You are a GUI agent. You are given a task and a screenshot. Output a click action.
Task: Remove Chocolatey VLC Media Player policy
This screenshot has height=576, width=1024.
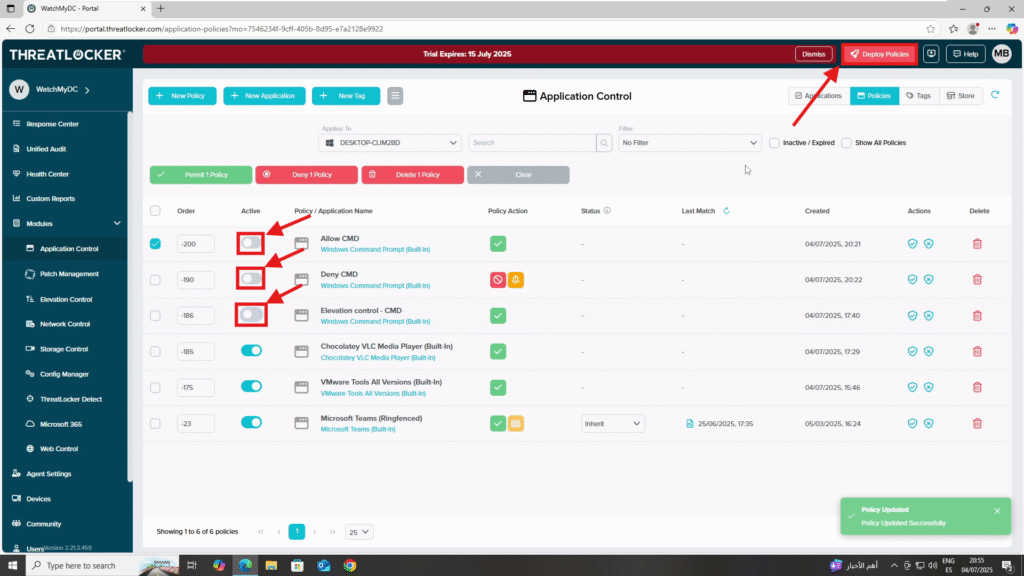tap(977, 351)
